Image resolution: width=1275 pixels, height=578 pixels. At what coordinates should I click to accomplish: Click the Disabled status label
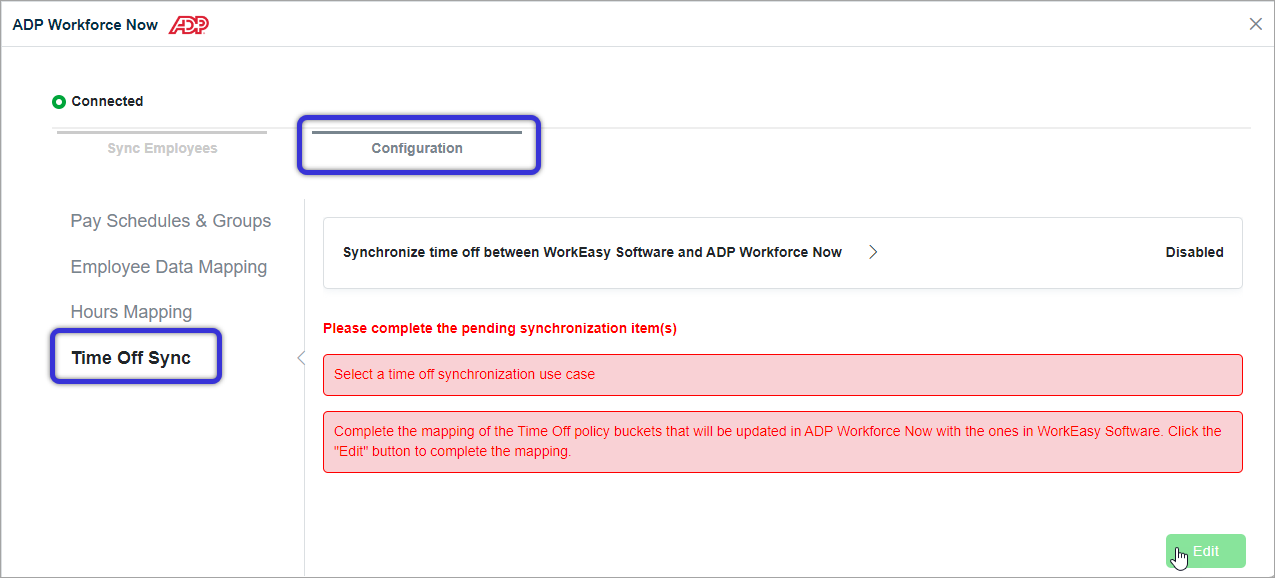(x=1194, y=253)
